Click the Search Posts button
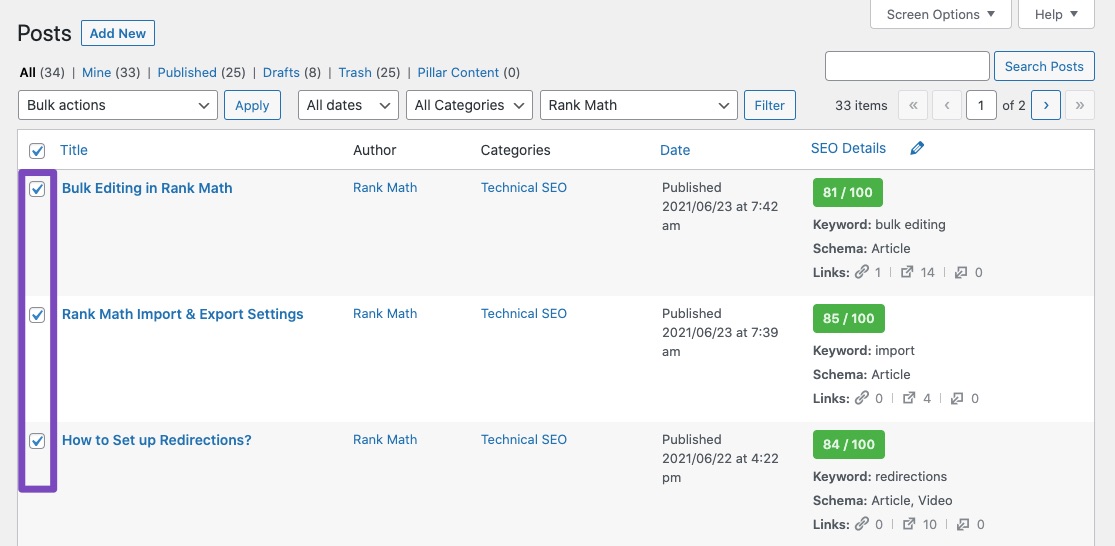Viewport: 1115px width, 546px height. (1044, 66)
